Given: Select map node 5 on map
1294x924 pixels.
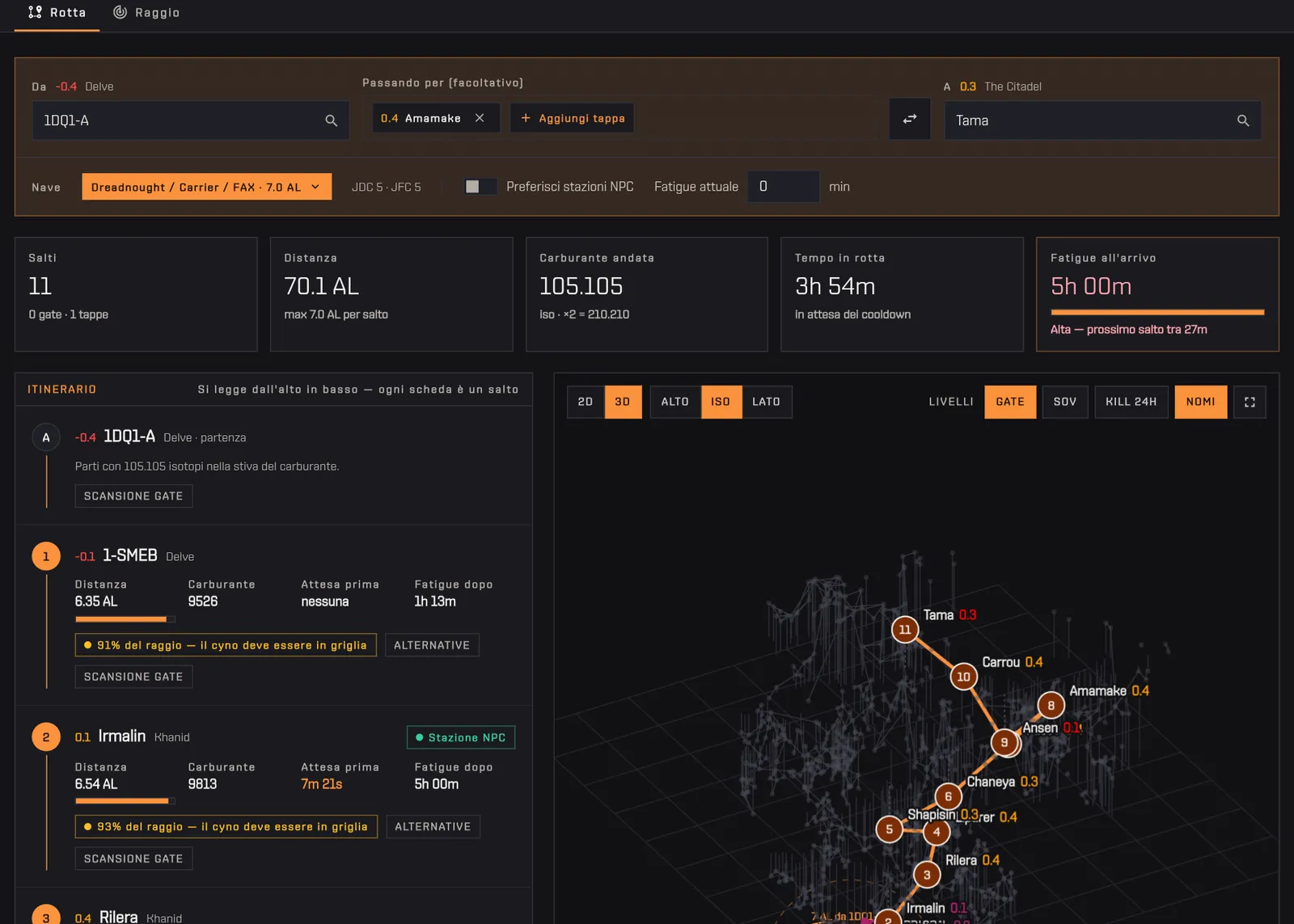Looking at the screenshot, I should coord(890,829).
